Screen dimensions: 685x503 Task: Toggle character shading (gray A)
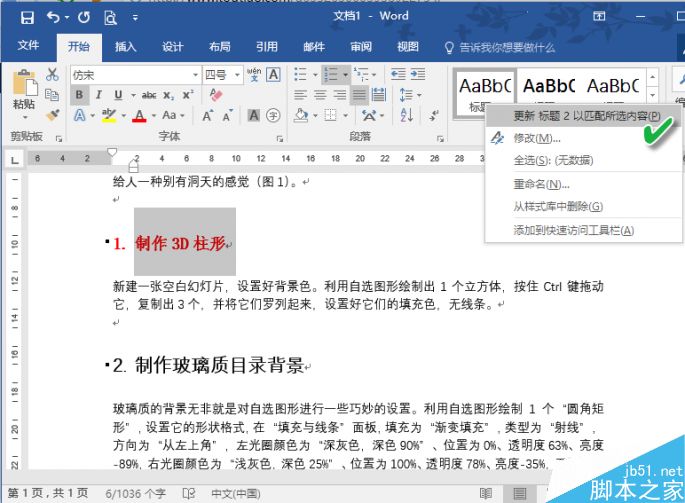253,115
